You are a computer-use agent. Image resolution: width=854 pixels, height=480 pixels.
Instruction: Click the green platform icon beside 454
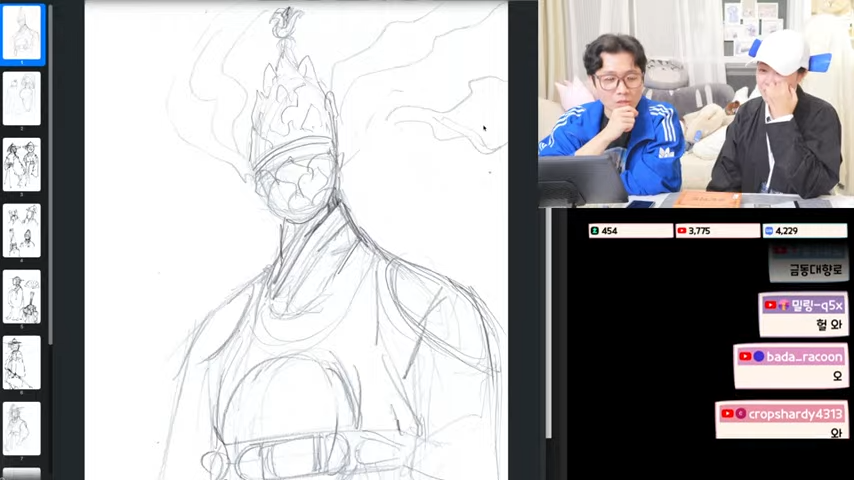tap(595, 231)
